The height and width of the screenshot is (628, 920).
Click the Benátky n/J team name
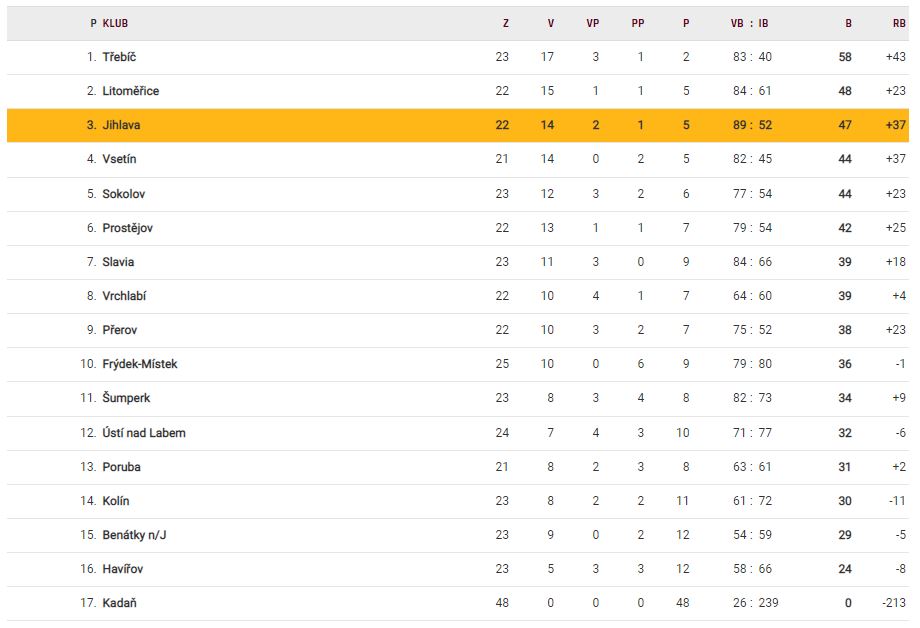coord(134,535)
